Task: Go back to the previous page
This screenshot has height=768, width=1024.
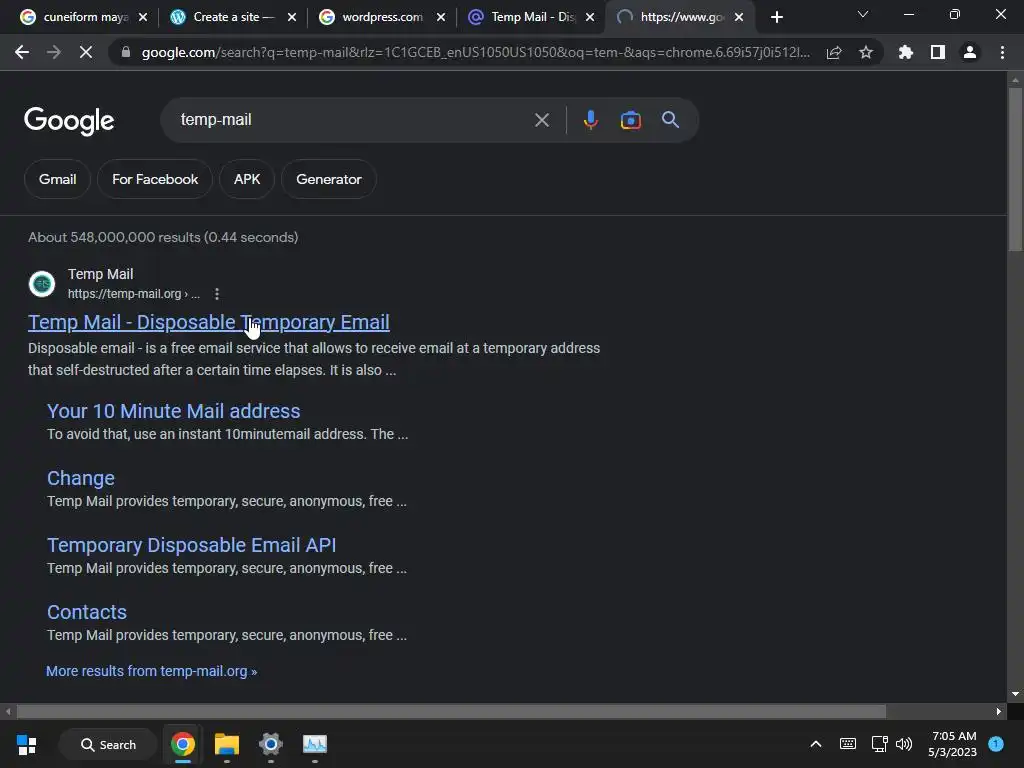Action: pyautogui.click(x=22, y=52)
